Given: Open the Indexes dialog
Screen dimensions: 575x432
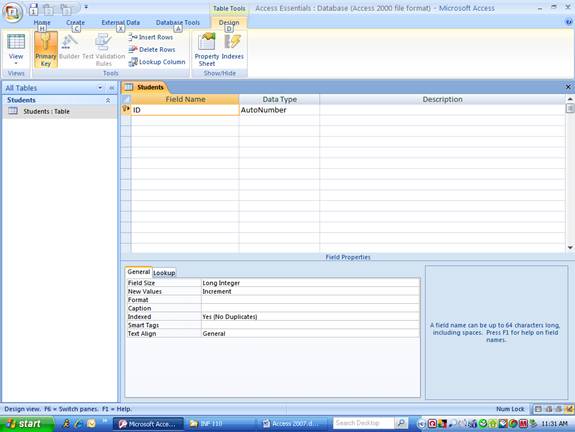Looking at the screenshot, I should pos(232,47).
